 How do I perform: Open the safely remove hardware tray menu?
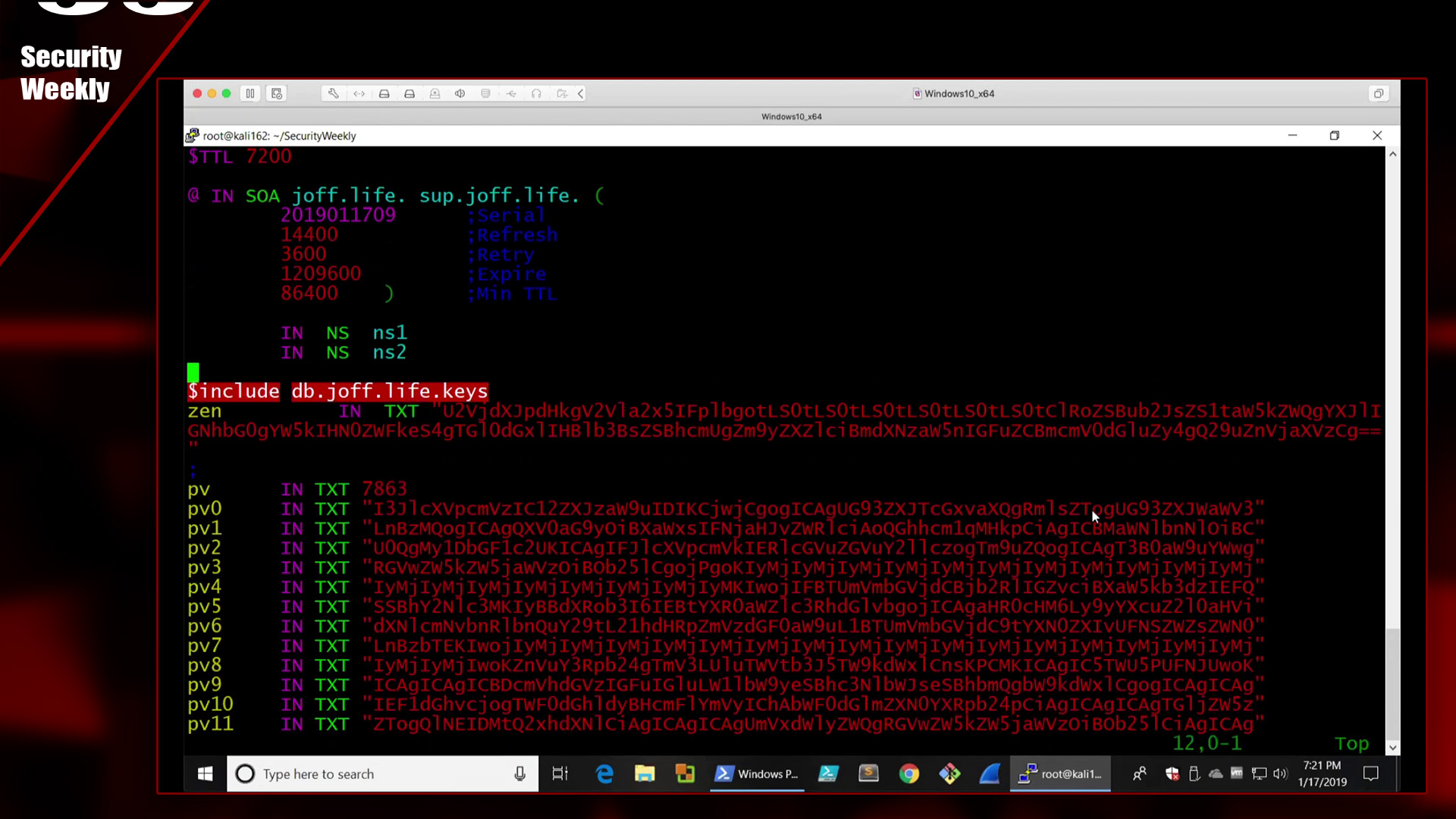coord(1194,773)
